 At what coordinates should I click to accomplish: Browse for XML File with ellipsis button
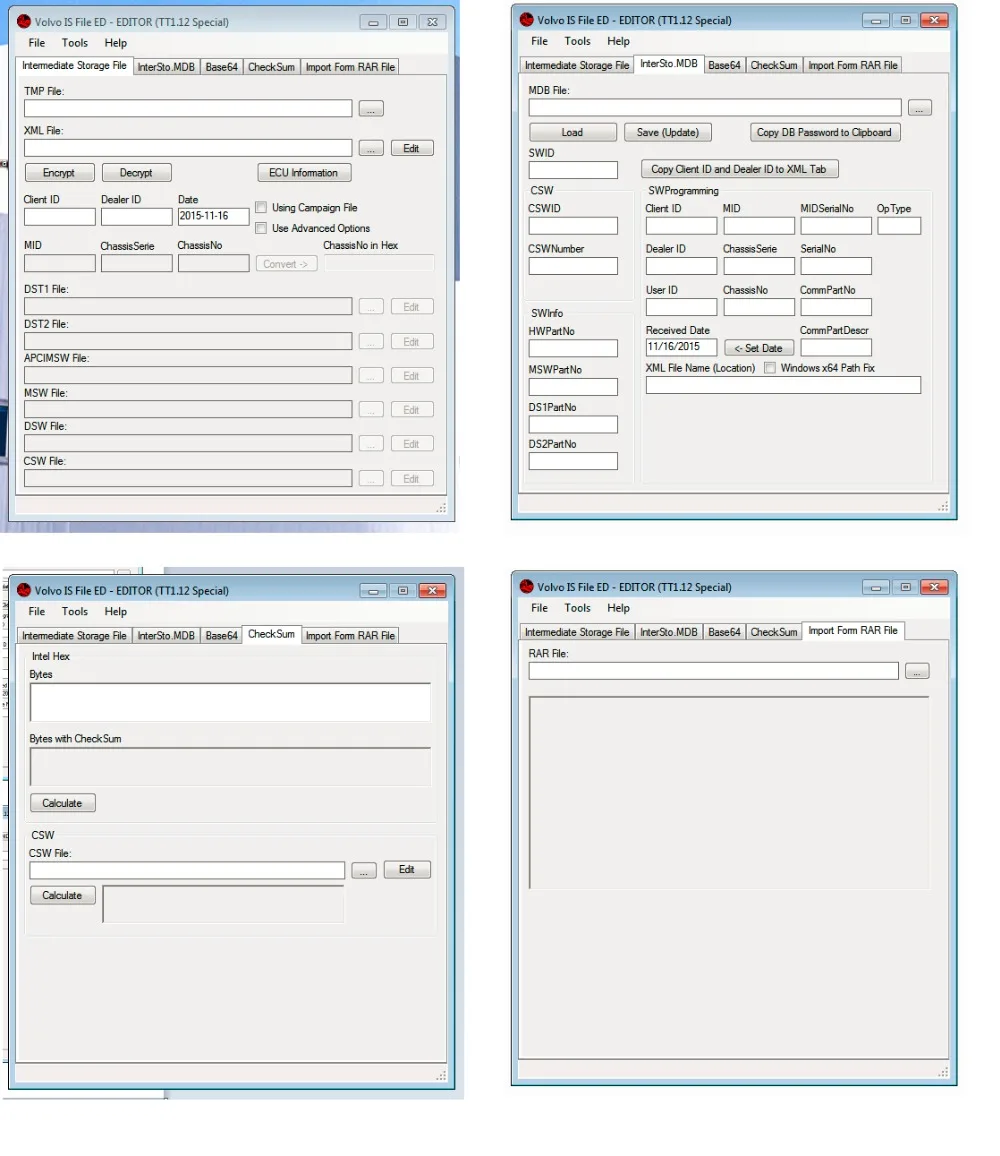click(x=371, y=148)
